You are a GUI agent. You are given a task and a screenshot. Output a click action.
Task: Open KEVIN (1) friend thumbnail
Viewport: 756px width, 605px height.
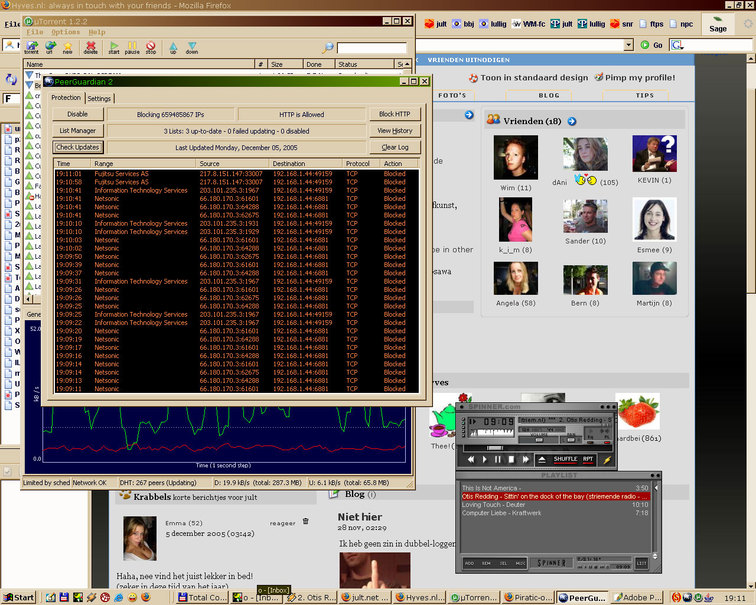click(654, 154)
